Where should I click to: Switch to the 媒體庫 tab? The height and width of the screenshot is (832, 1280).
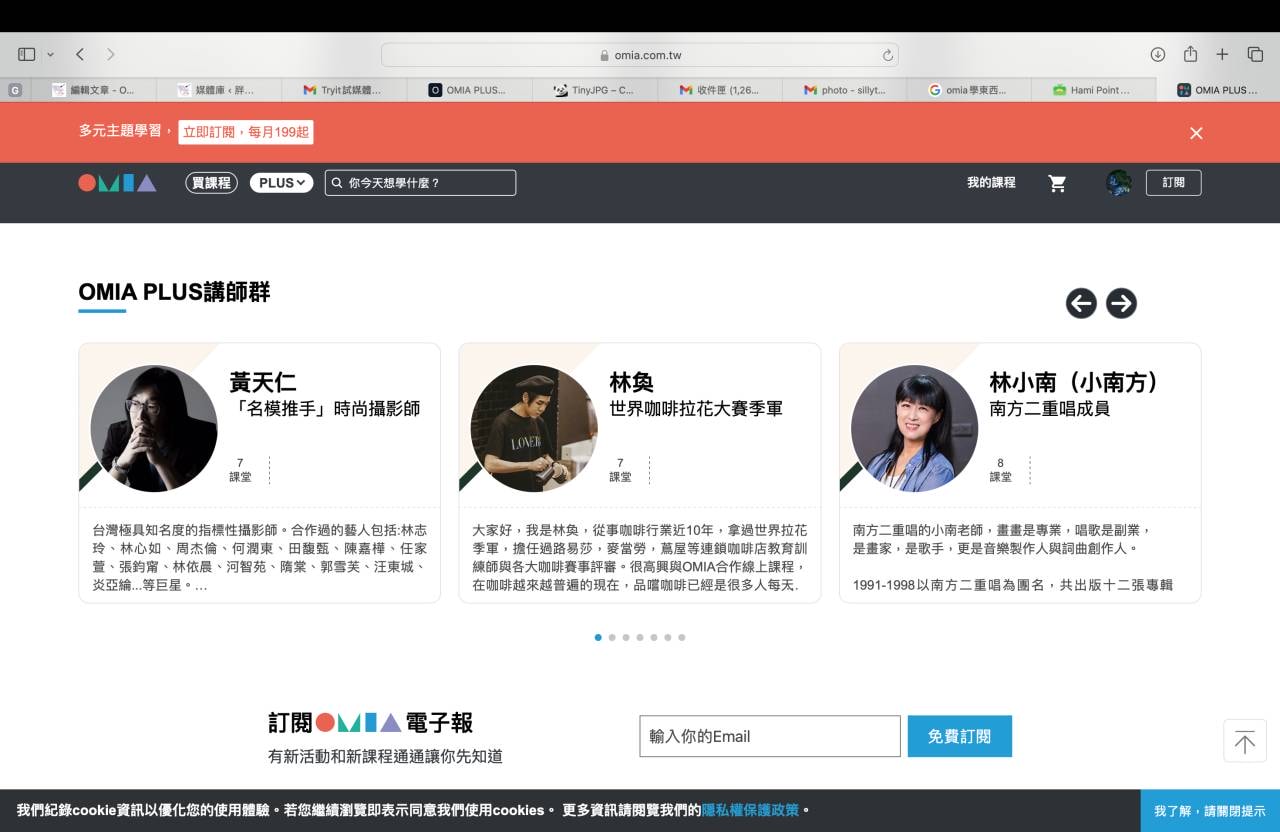(218, 90)
